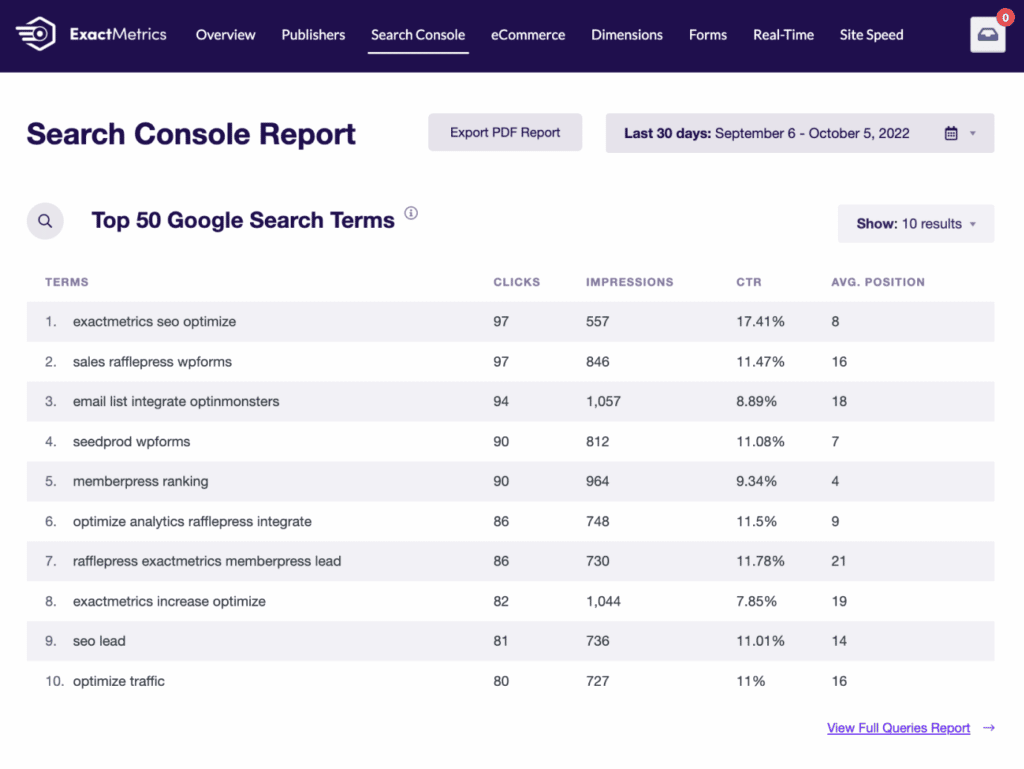Screen dimensions: 1024x769
Task: Expand the Show: 10 results dropdown
Action: pyautogui.click(x=916, y=224)
